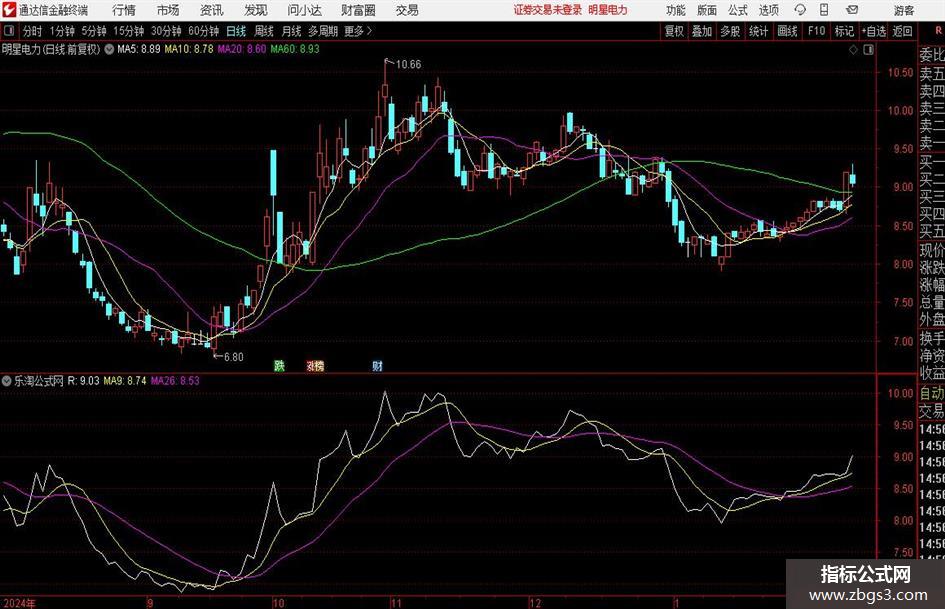Open the 资讯 menu

pos(212,10)
